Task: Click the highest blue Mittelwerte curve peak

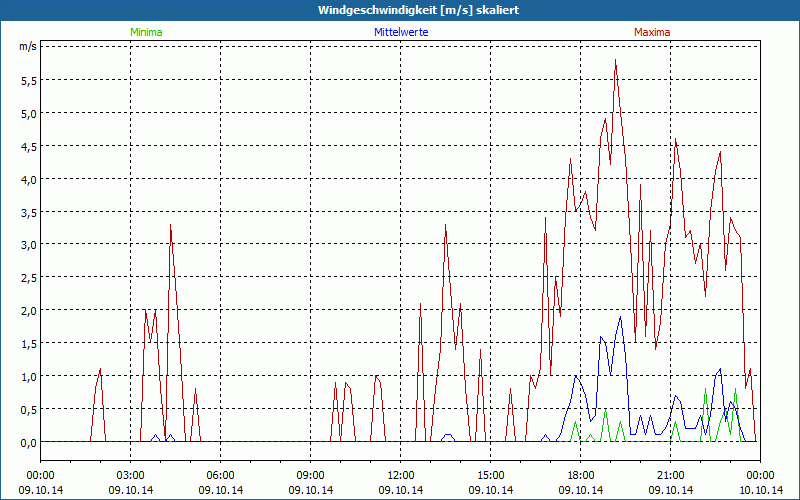Action: pos(620,318)
